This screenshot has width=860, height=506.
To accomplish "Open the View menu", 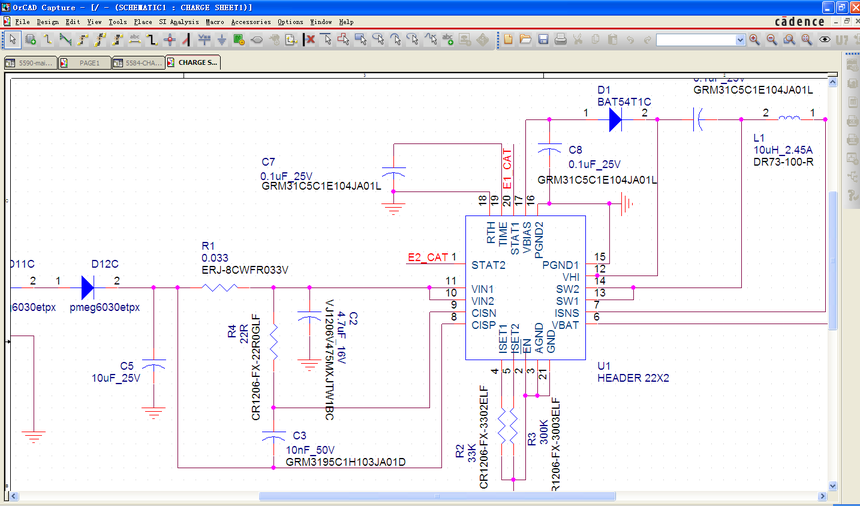I will coord(94,22).
